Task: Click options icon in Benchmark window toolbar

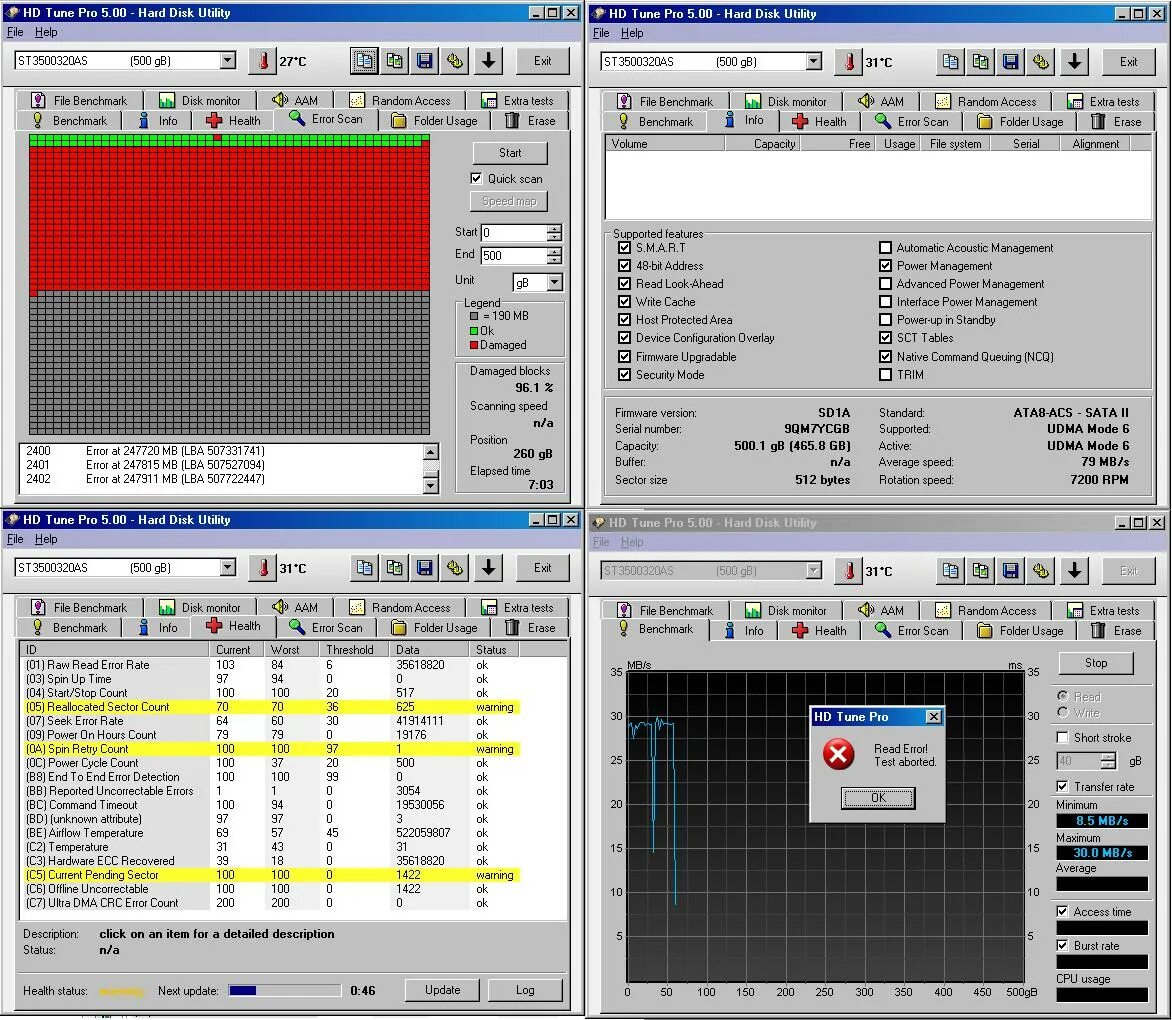Action: [1041, 571]
